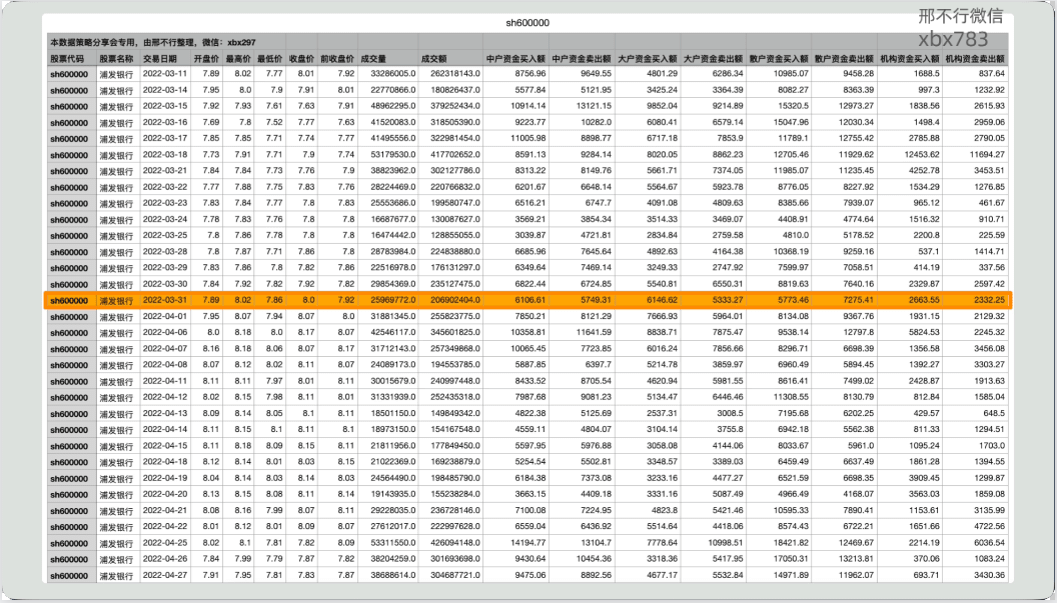Select the 最低价 column header
This screenshot has width=1057, height=603.
pos(270,59)
